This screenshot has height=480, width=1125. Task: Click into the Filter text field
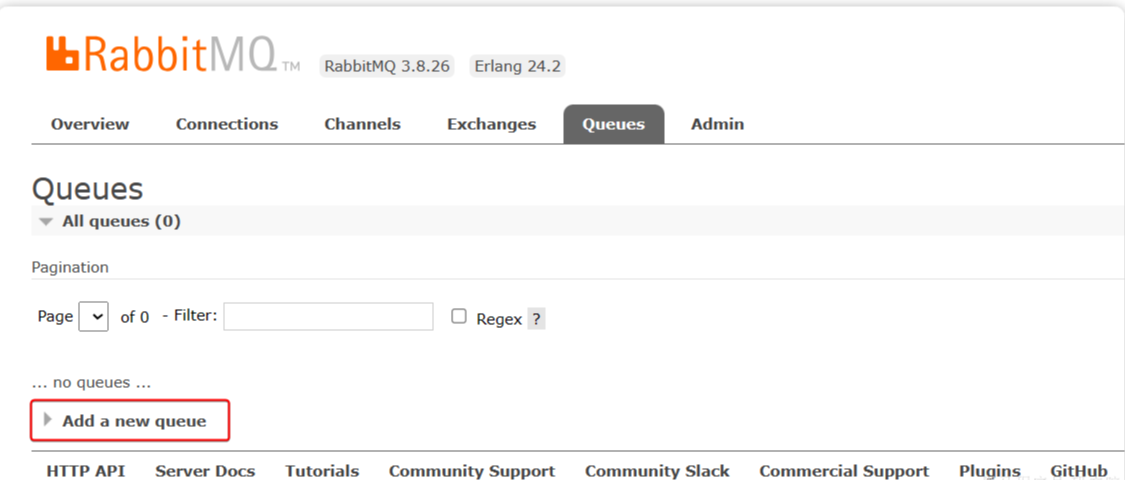pyautogui.click(x=328, y=317)
